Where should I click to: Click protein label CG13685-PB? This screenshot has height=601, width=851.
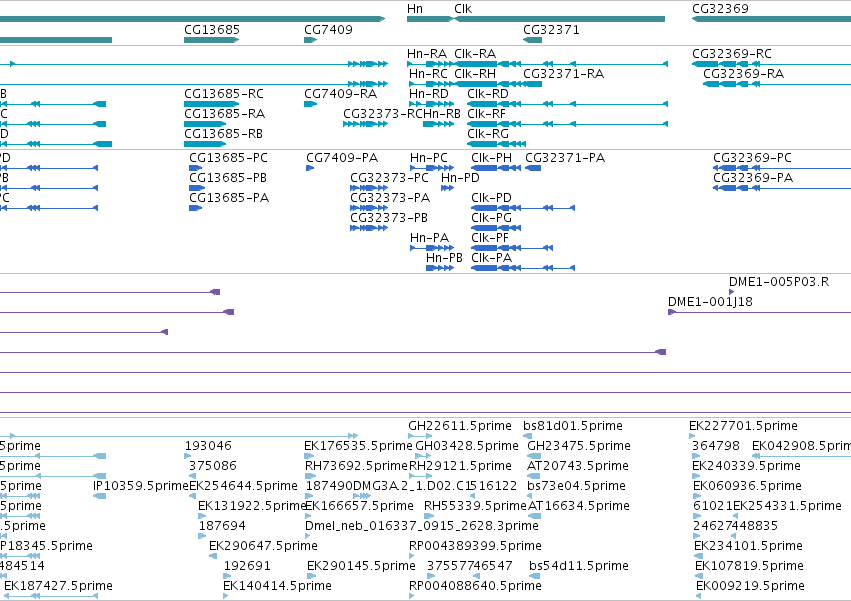click(228, 178)
